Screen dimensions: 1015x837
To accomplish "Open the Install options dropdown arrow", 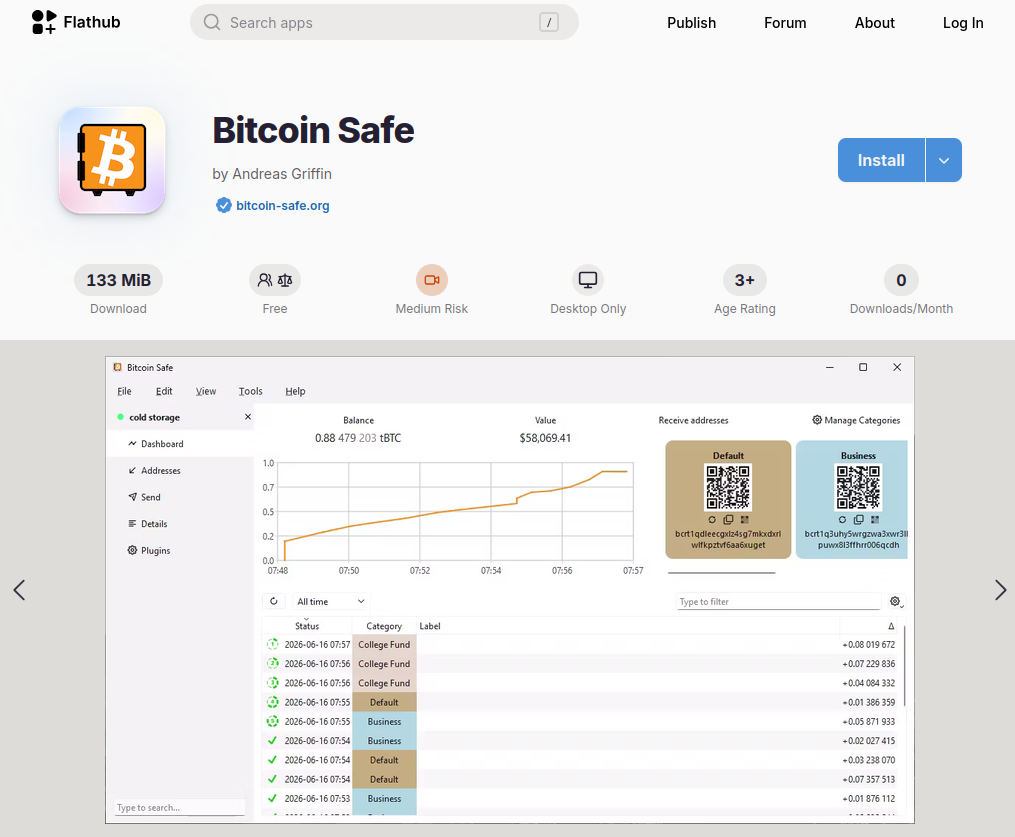I will coord(944,160).
